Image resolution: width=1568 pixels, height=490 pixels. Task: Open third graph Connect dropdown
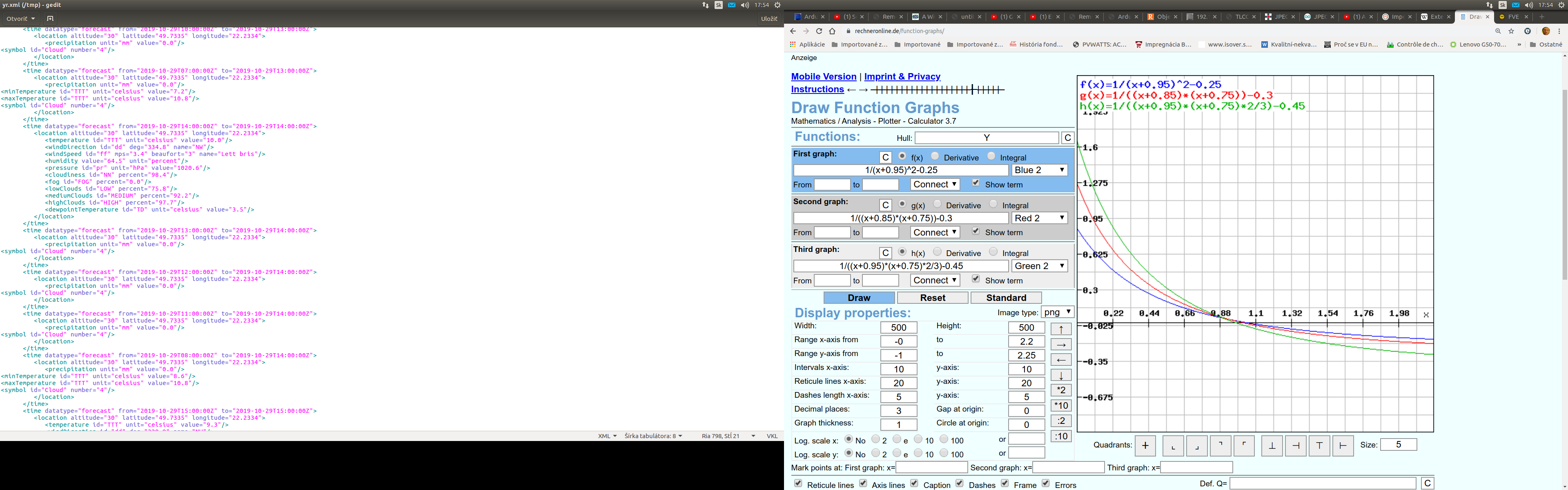click(x=935, y=281)
